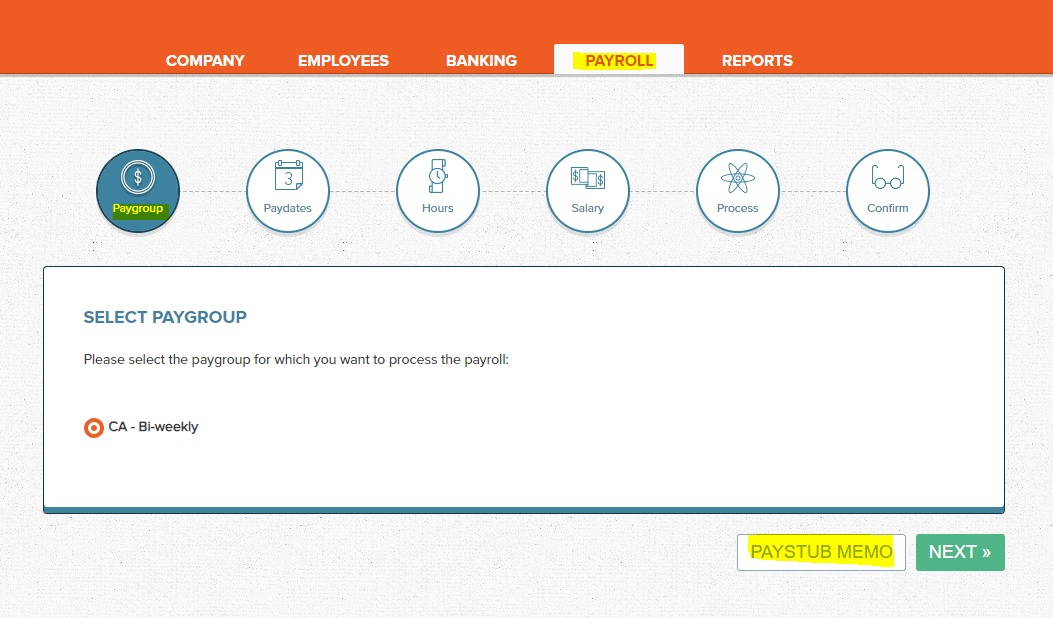Click the green Next button

click(960, 552)
